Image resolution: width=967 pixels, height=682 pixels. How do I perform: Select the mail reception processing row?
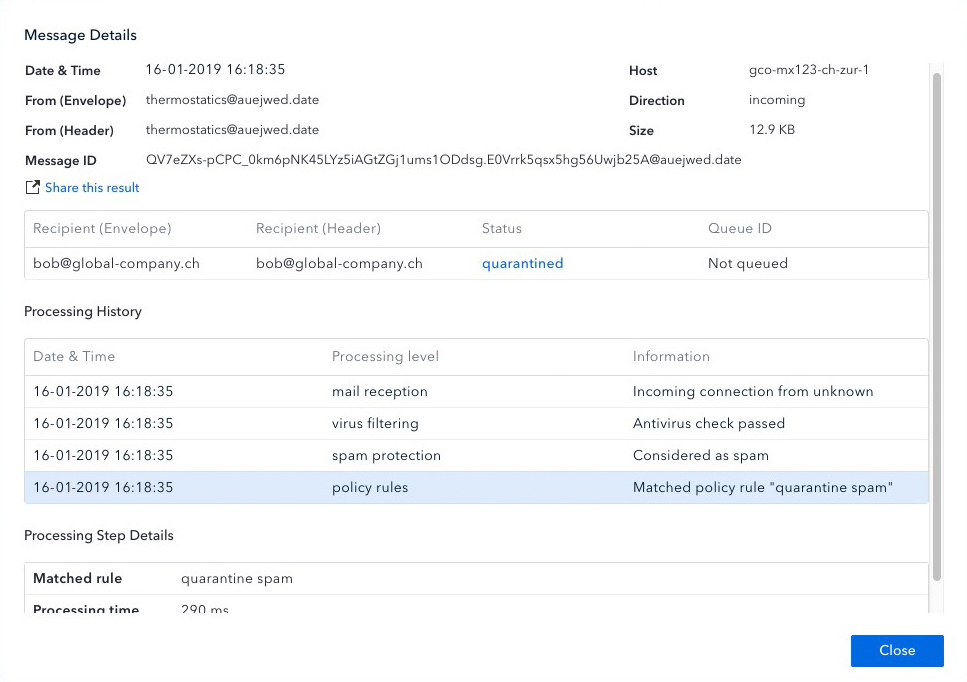coord(476,392)
